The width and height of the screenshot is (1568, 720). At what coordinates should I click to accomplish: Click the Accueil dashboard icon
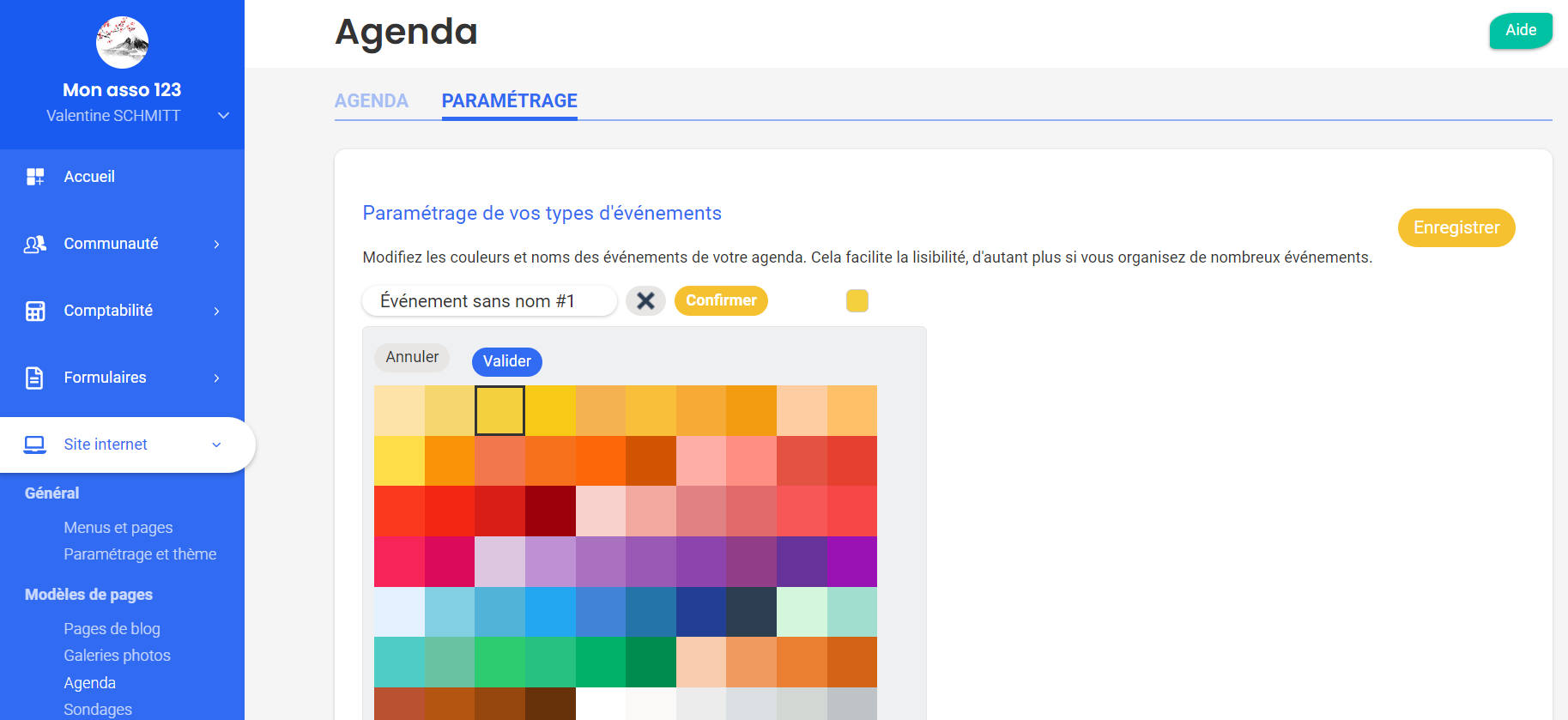(35, 177)
